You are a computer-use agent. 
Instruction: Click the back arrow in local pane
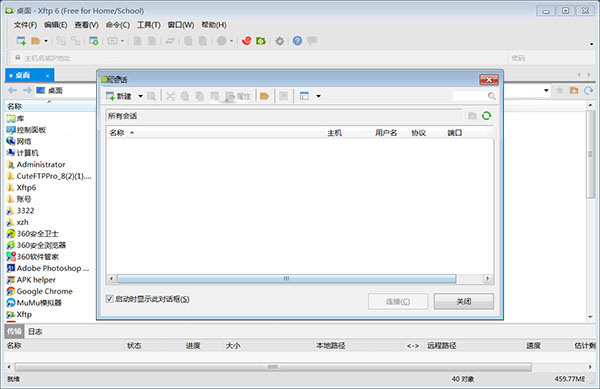coord(13,90)
